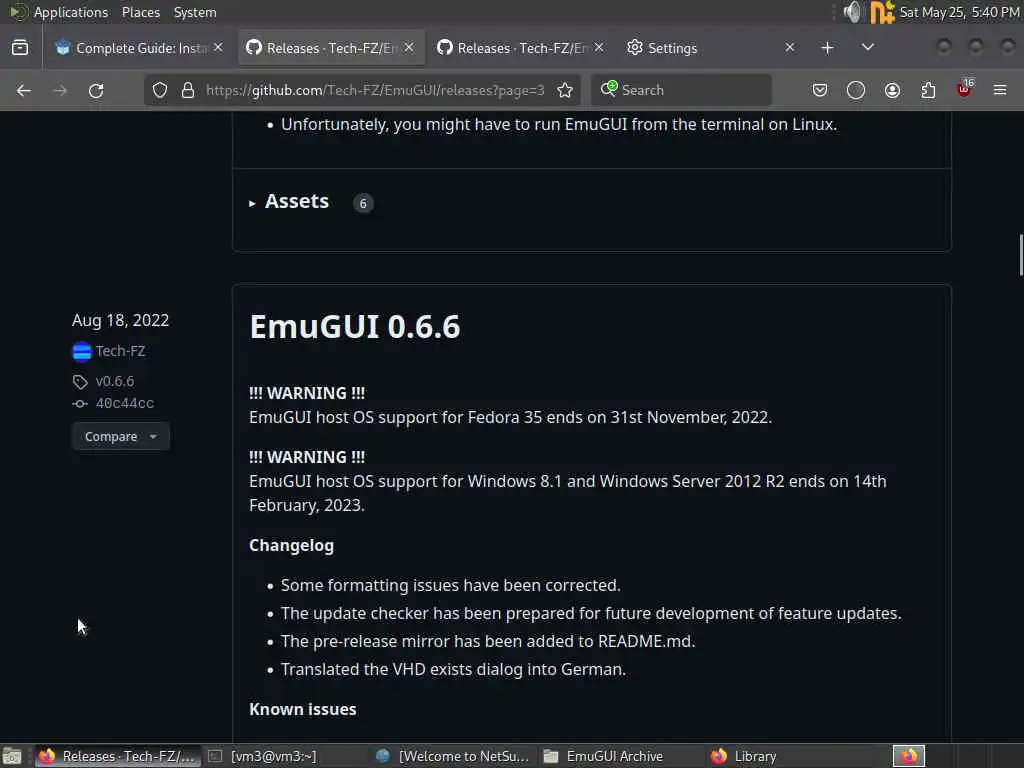Open the System menu

click(195, 12)
